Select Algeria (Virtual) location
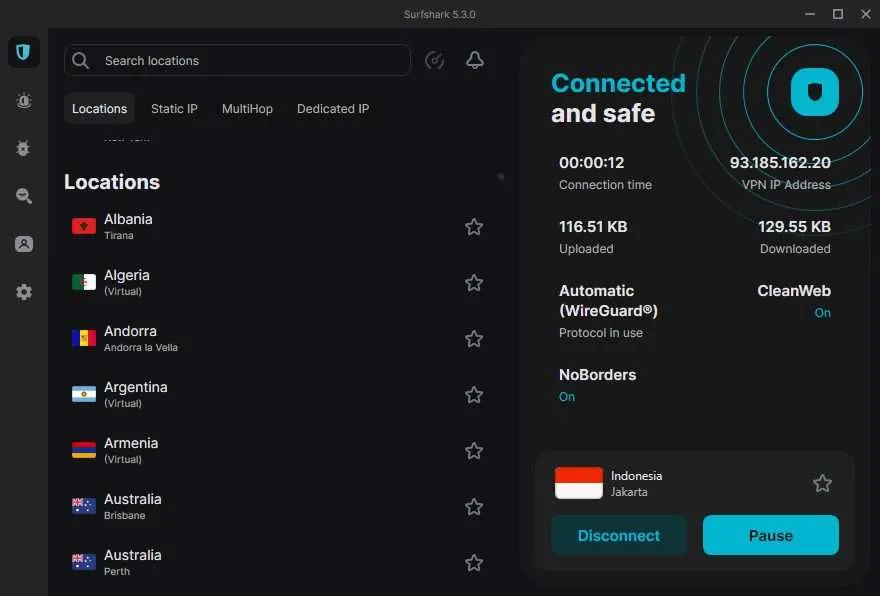The height and width of the screenshot is (596, 880). (278, 283)
